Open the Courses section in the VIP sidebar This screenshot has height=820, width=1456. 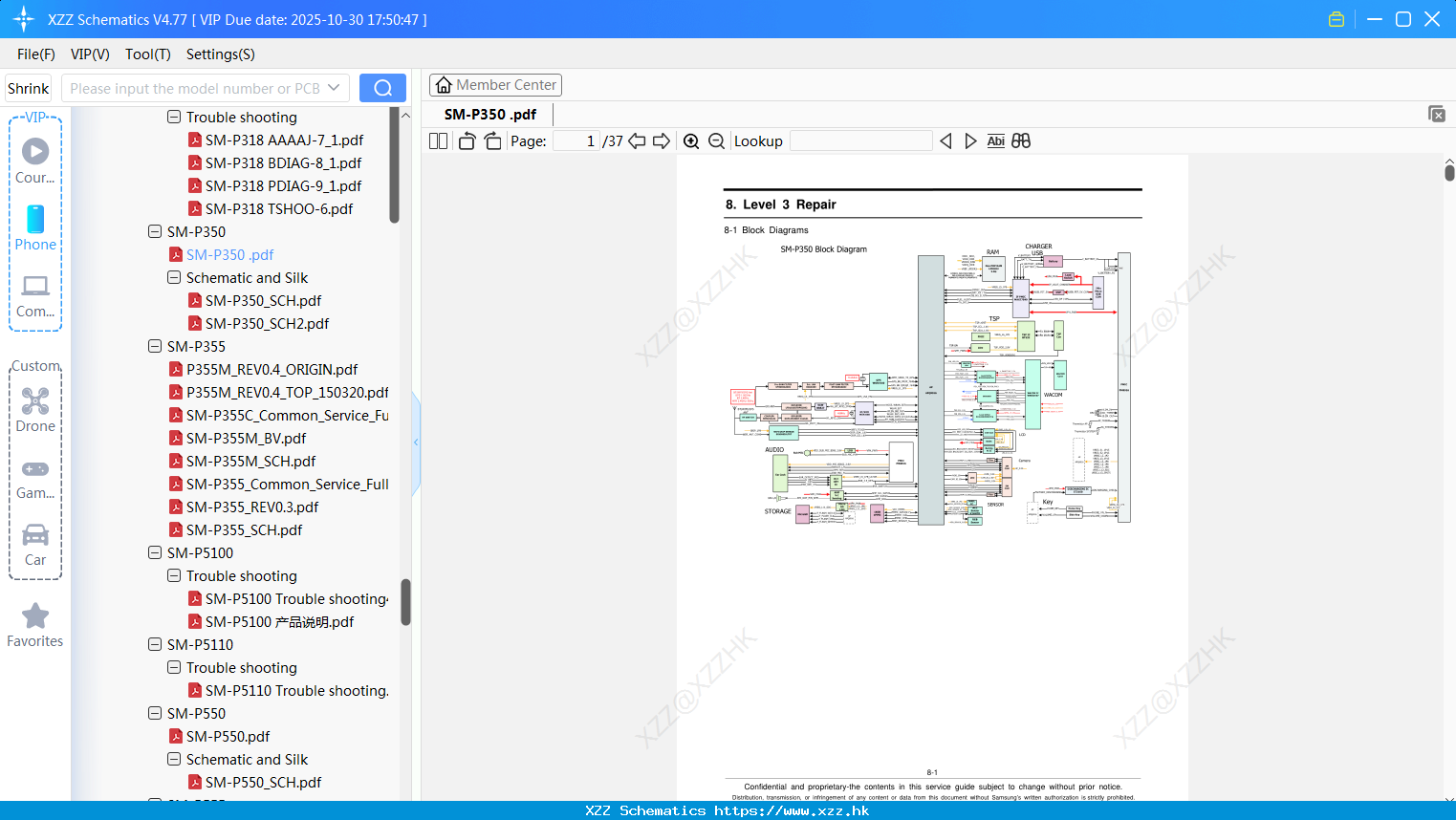[35, 161]
